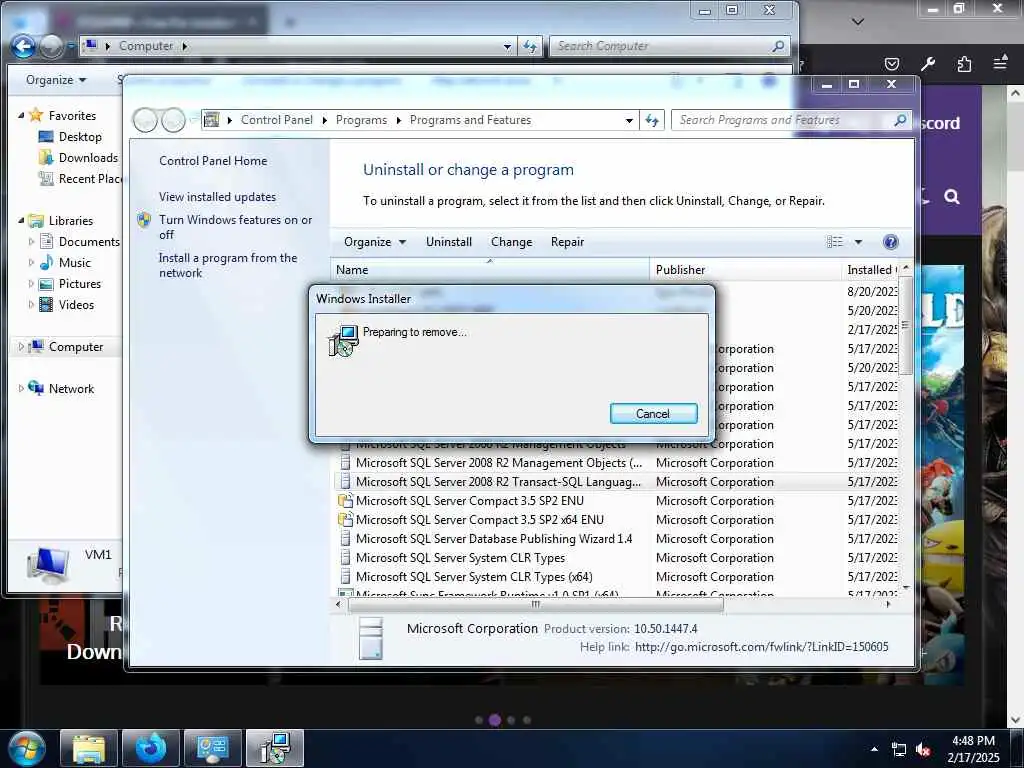Click the horizontal scrollbar of program list

[x=536, y=605]
